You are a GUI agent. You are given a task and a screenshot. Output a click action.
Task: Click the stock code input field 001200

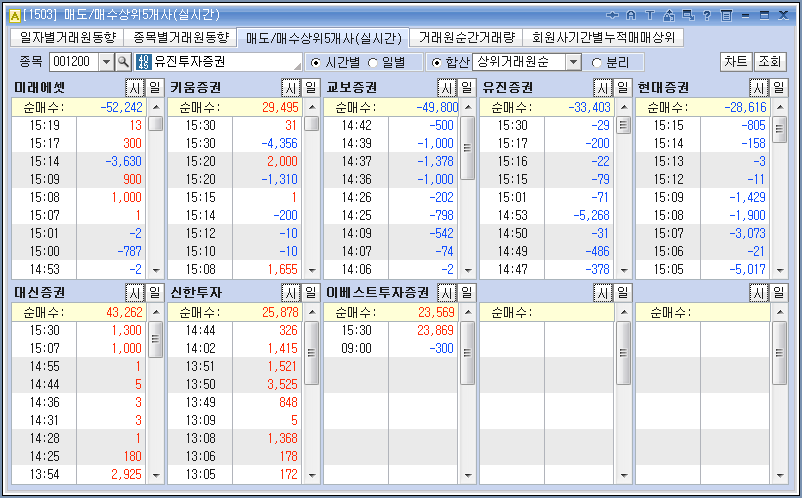click(74, 62)
